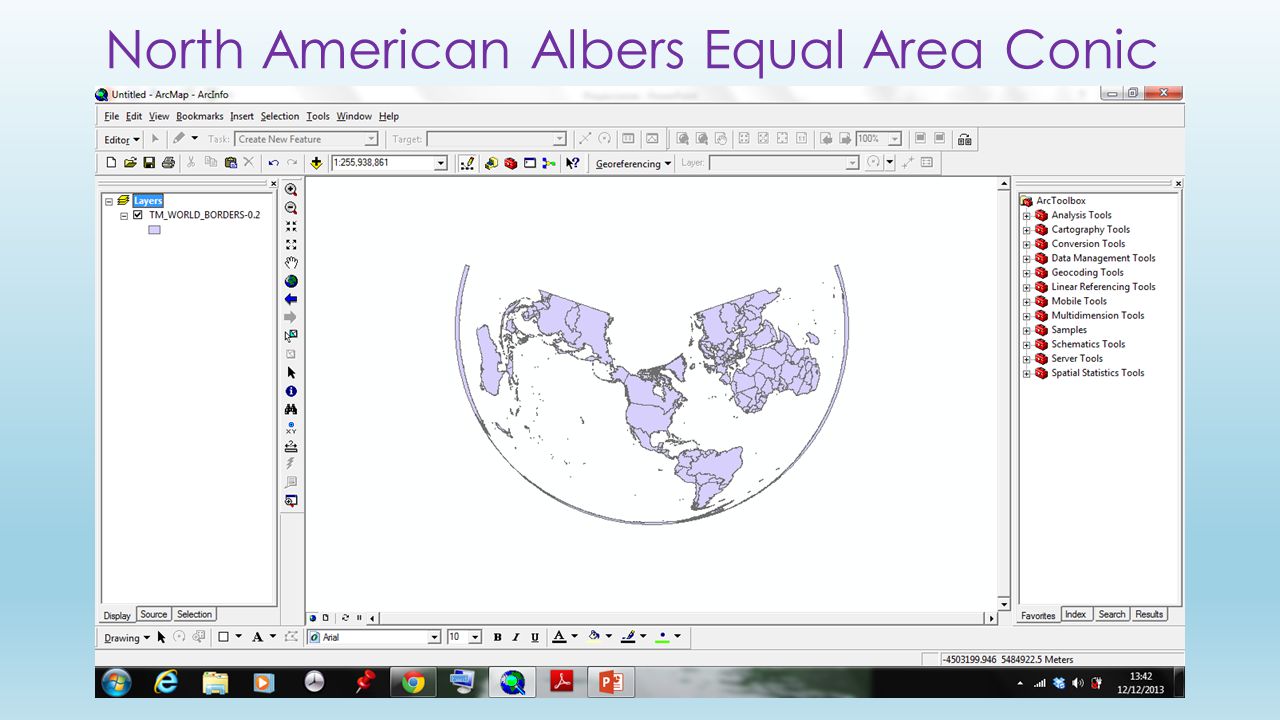This screenshot has width=1280, height=720.
Task: Create a new map document
Action: point(112,163)
